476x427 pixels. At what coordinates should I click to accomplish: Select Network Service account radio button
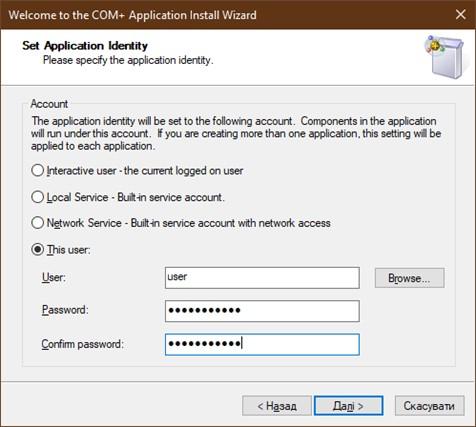pos(37,223)
